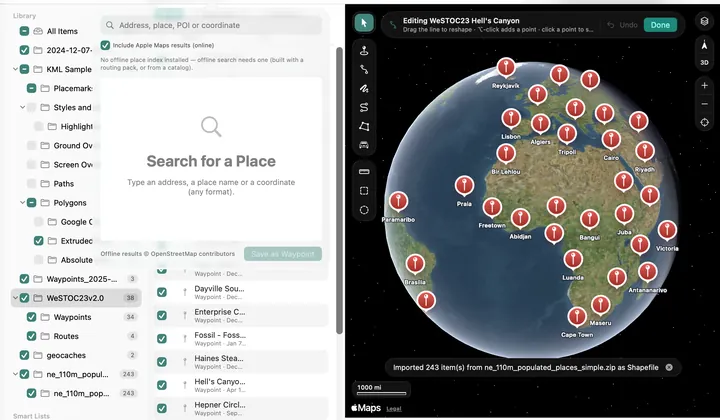The height and width of the screenshot is (420, 720).
Task: Click the Lisbon map pin
Action: pos(511,118)
